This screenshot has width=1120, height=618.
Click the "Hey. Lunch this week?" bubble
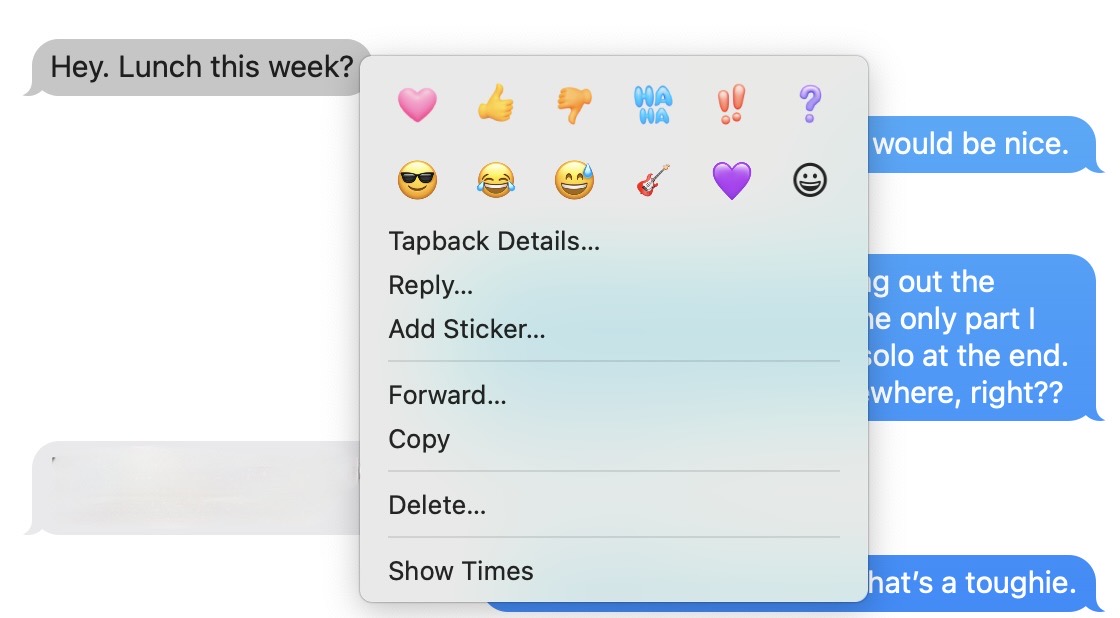pos(202,68)
